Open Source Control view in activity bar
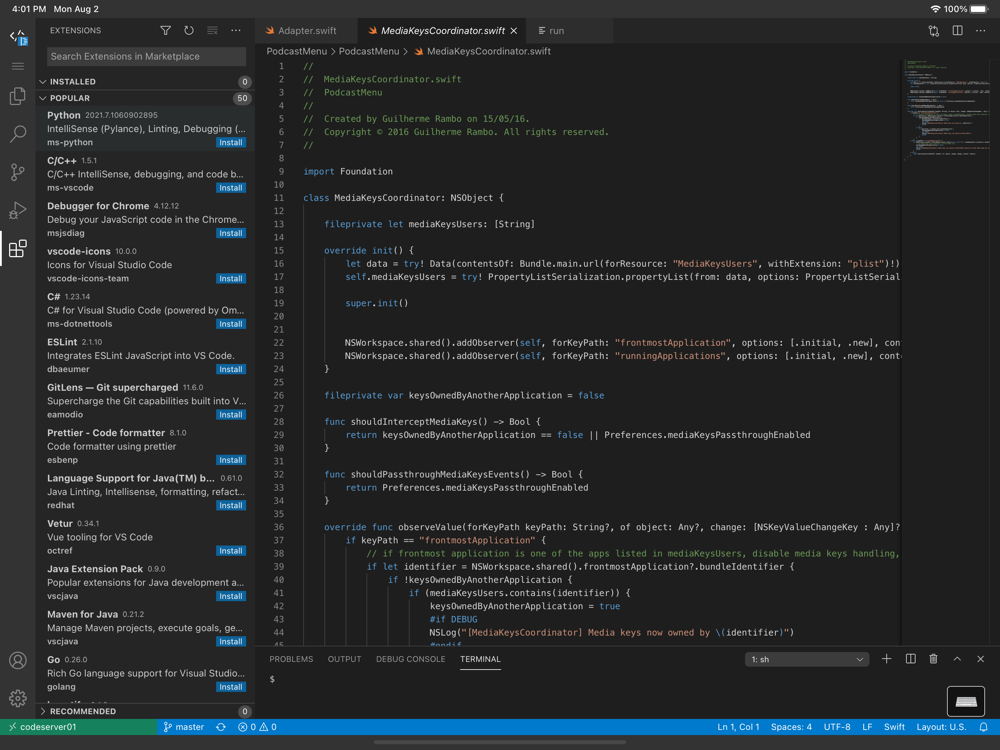1000x750 pixels. [x=18, y=172]
